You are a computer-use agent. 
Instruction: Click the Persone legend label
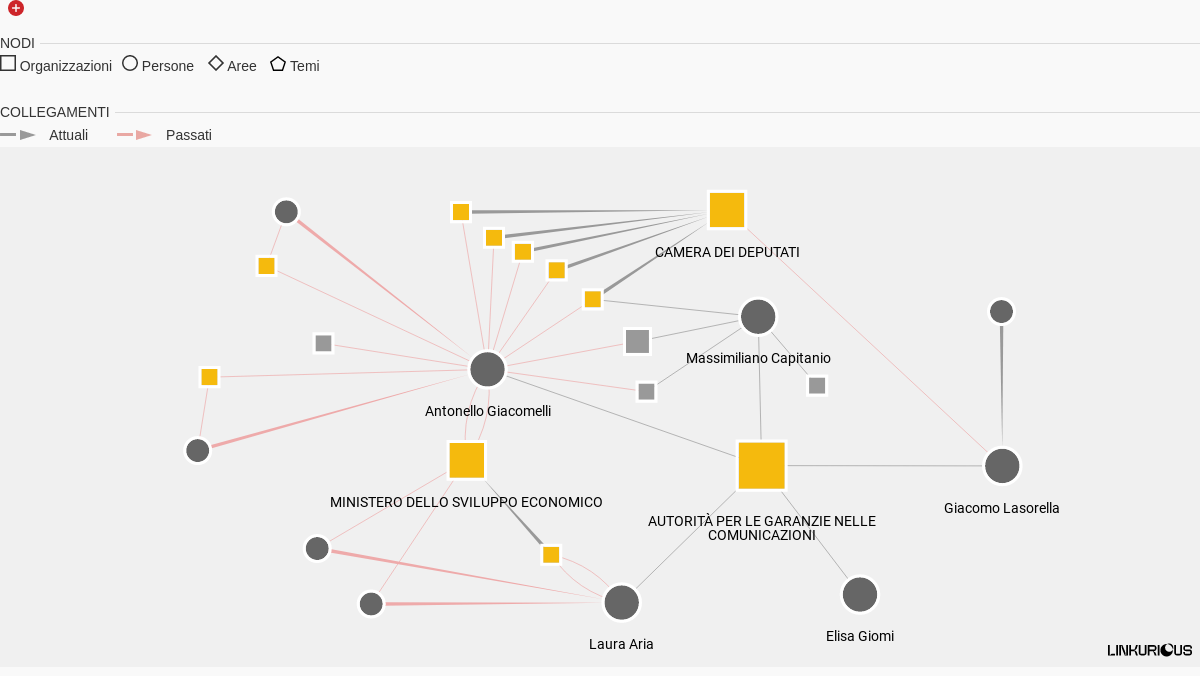pyautogui.click(x=168, y=66)
